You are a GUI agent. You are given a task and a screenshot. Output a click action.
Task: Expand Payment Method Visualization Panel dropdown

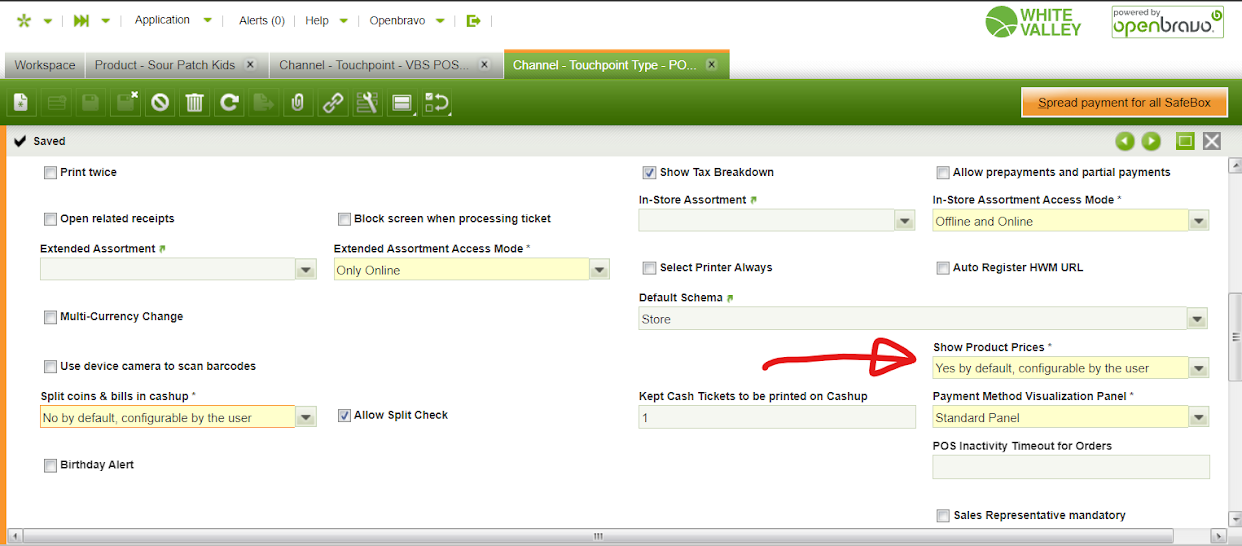pos(1199,417)
